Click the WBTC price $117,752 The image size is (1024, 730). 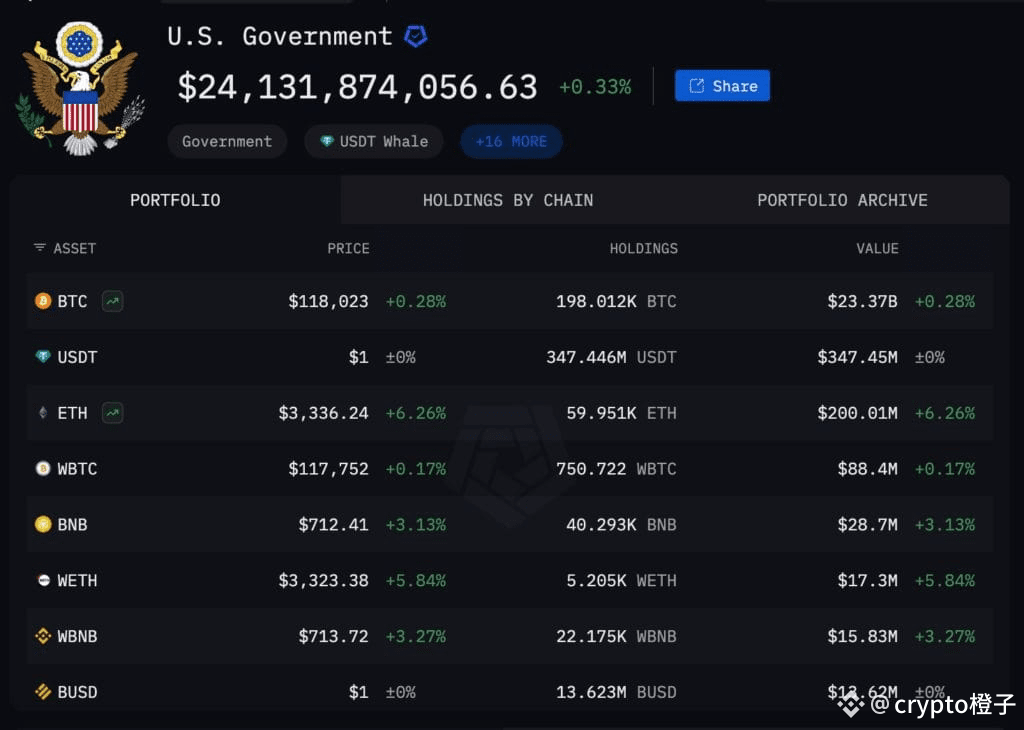328,469
